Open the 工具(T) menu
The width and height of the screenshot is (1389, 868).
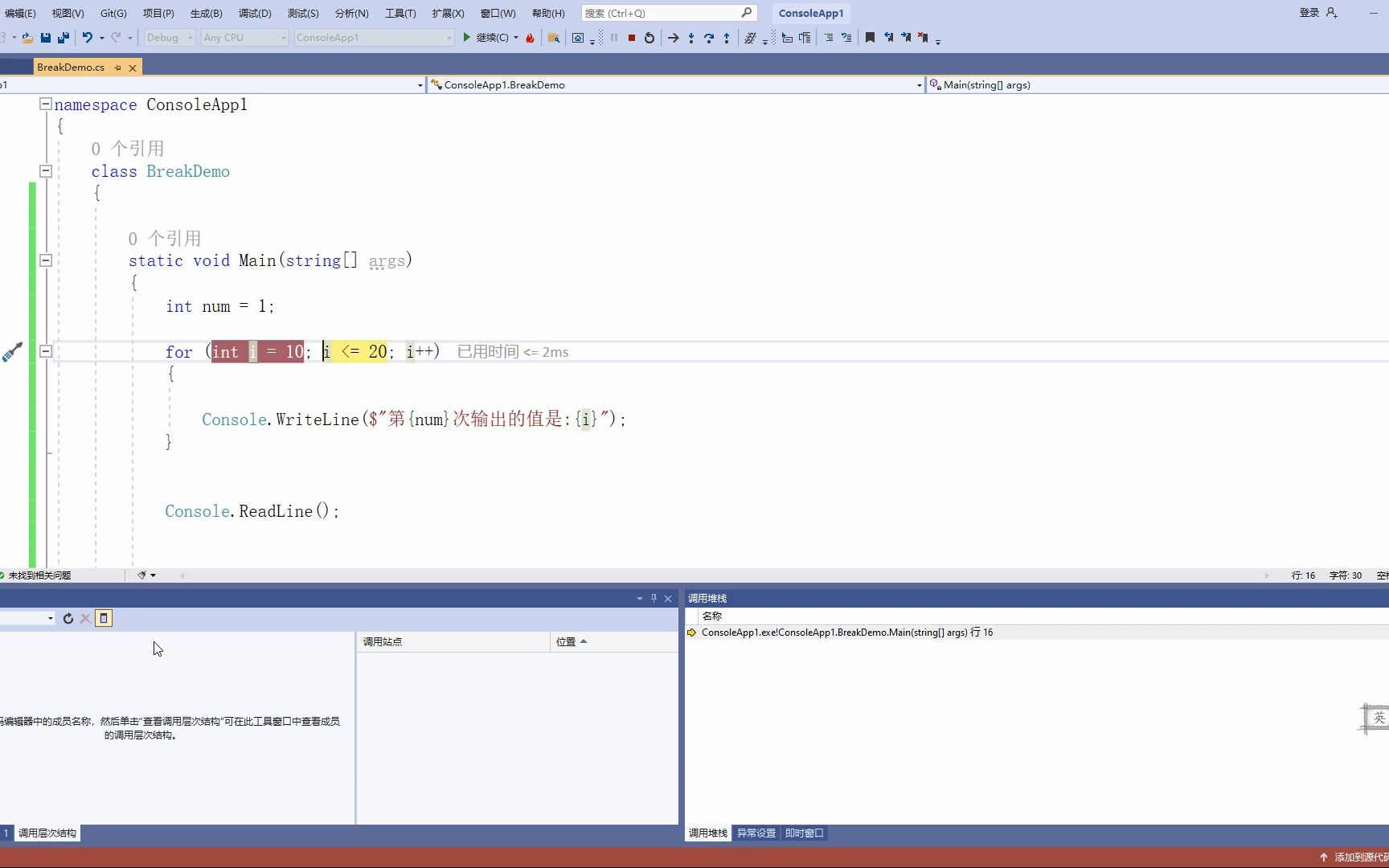pyautogui.click(x=400, y=13)
